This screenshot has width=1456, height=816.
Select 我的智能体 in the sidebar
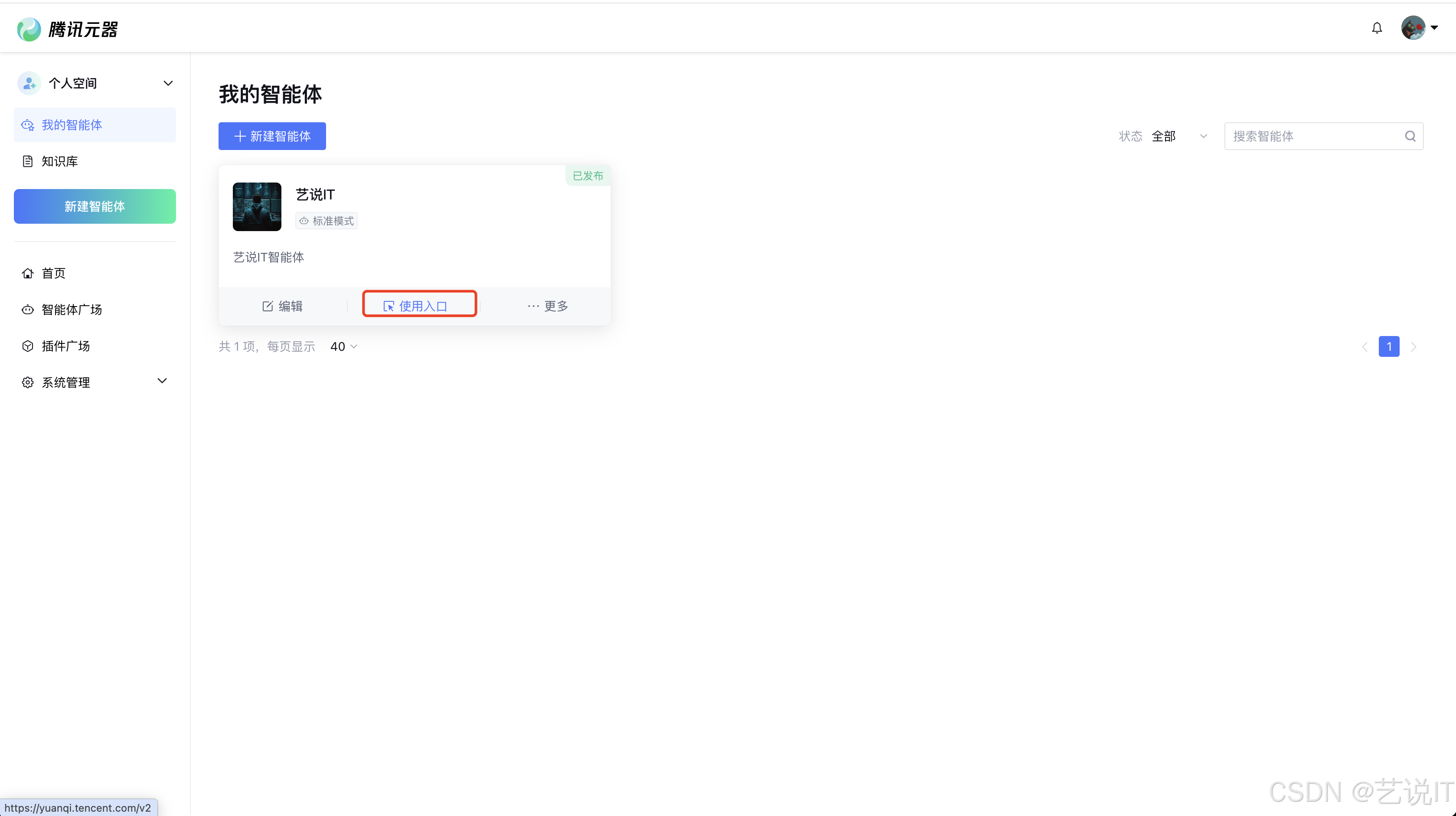(72, 125)
